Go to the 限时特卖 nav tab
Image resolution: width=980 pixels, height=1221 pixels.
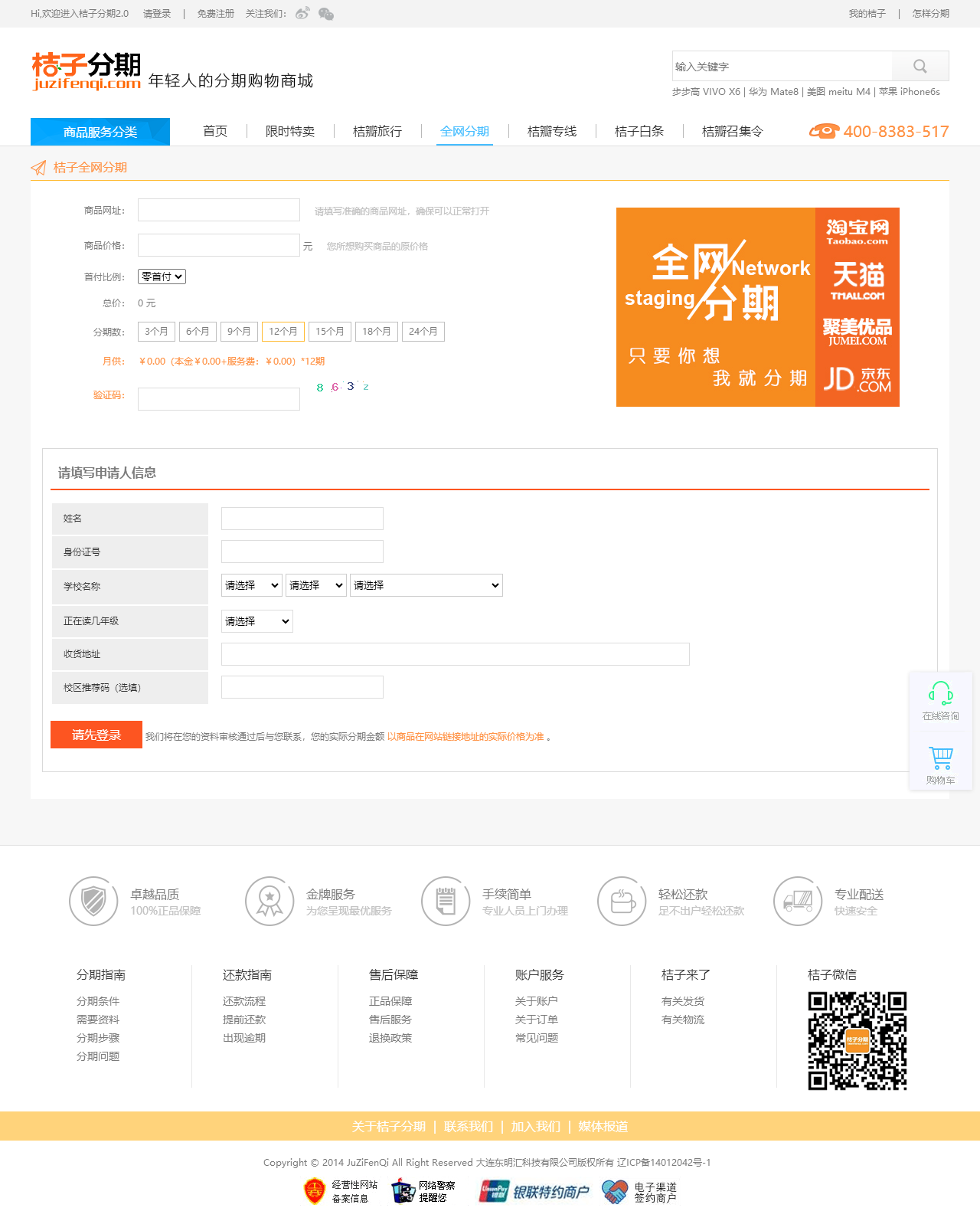(289, 132)
